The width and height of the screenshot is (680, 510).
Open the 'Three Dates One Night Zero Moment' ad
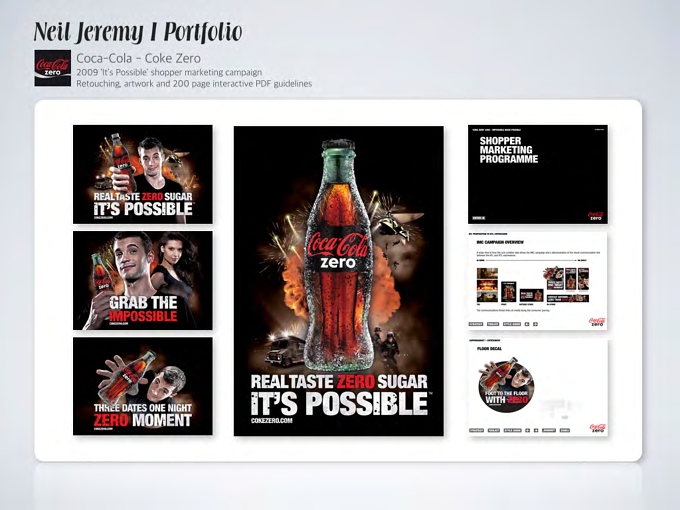click(143, 386)
